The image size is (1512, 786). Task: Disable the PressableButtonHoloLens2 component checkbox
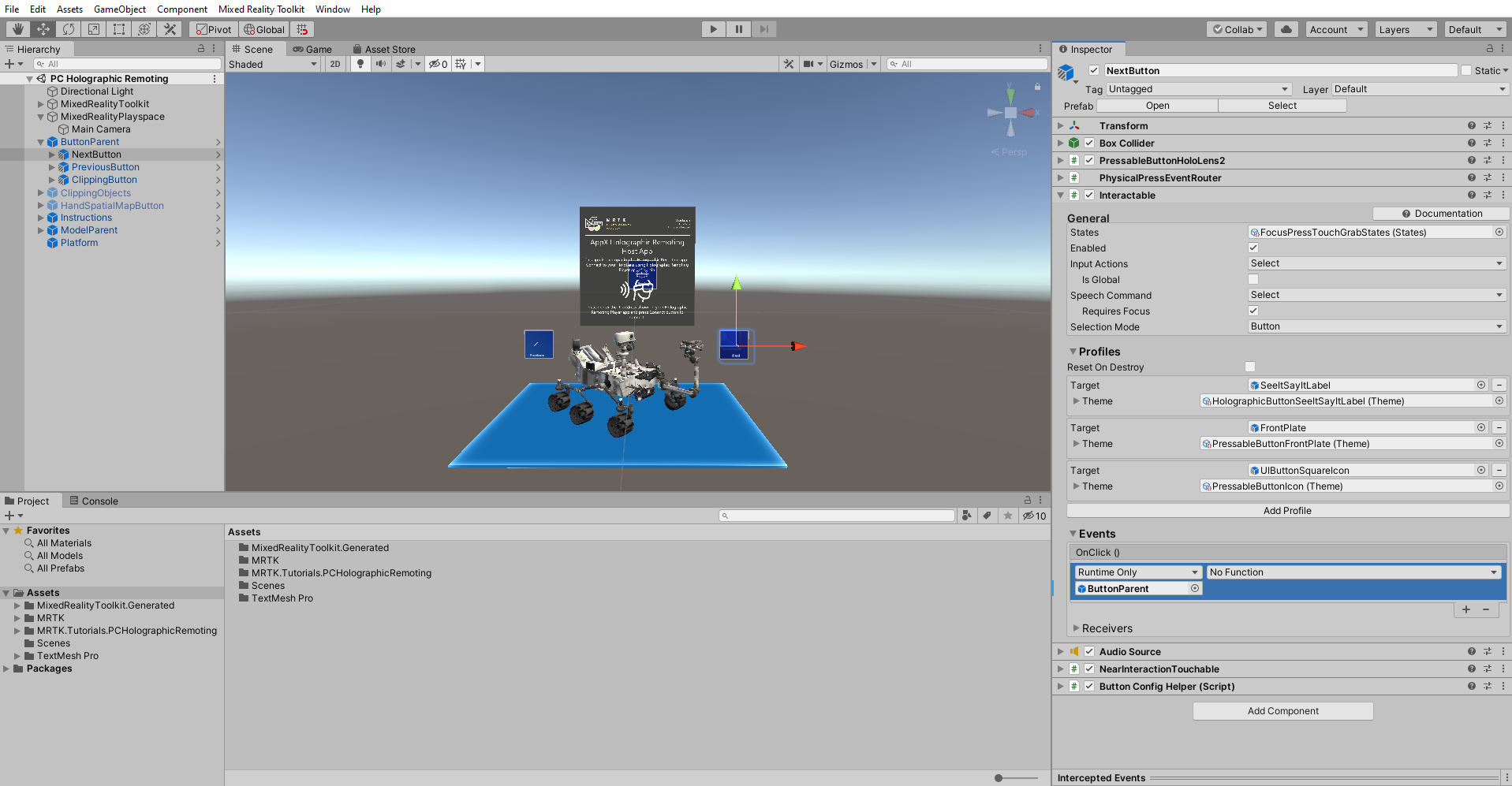[x=1089, y=160]
